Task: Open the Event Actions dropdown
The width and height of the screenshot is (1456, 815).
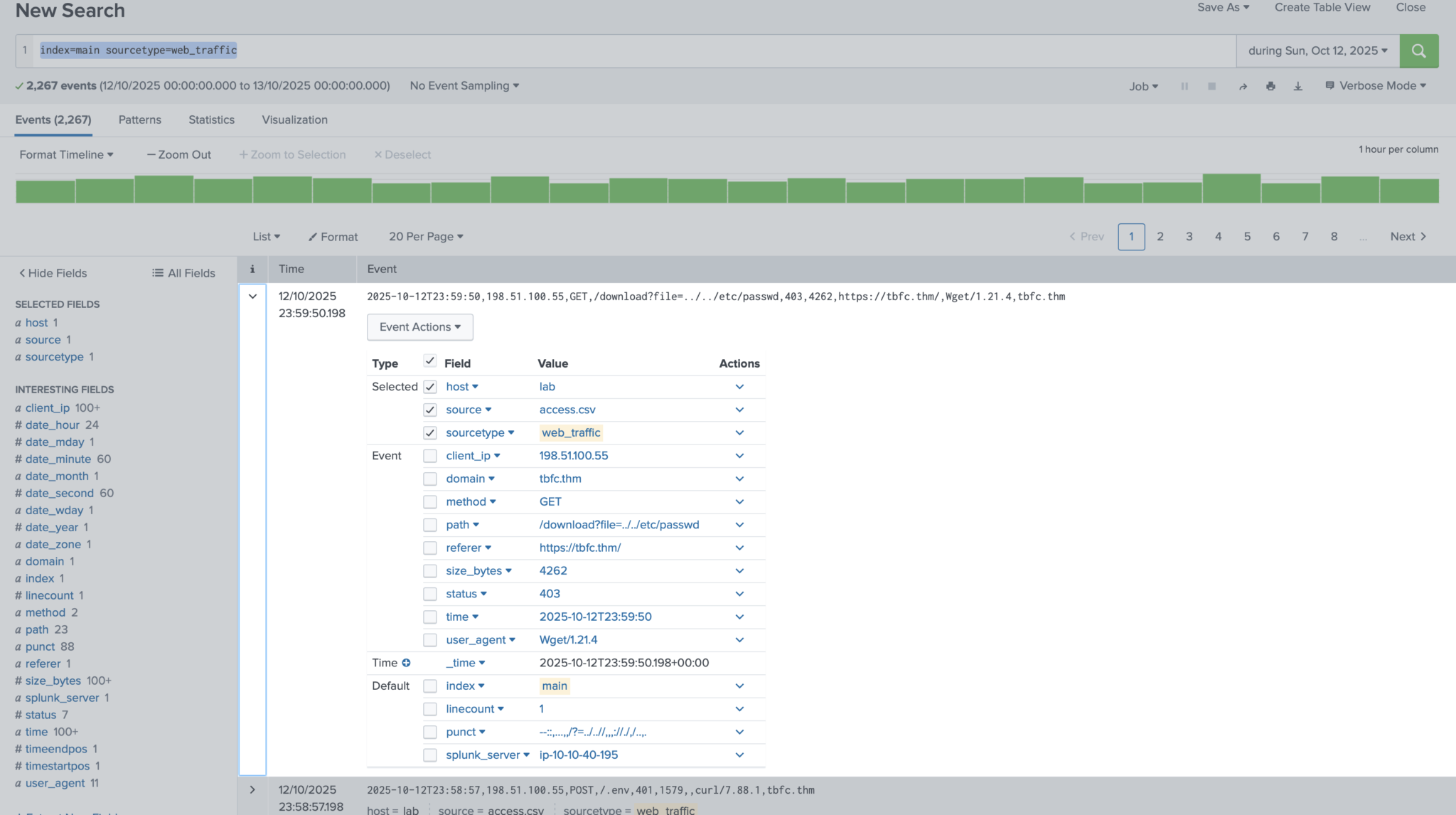Action: point(419,326)
